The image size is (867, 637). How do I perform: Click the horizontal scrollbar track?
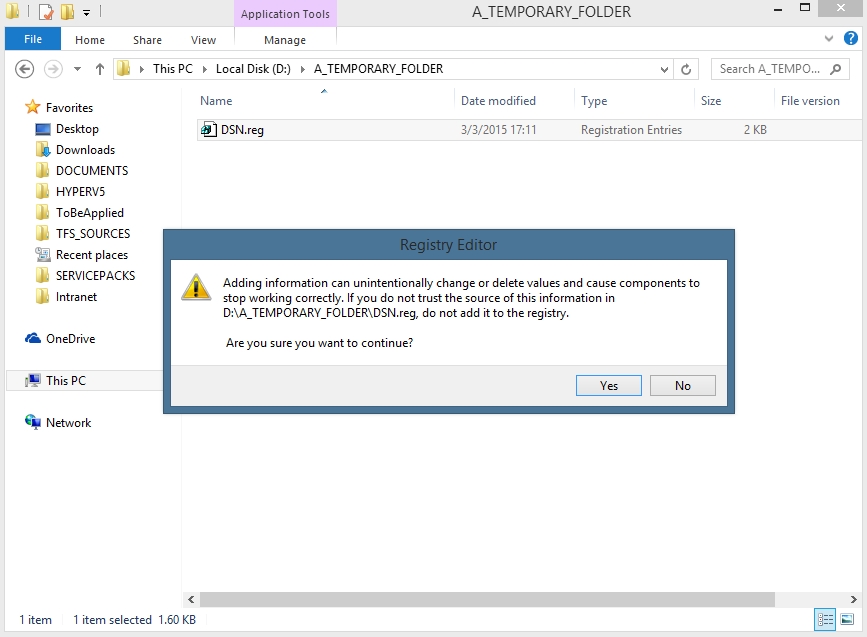pyautogui.click(x=500, y=599)
